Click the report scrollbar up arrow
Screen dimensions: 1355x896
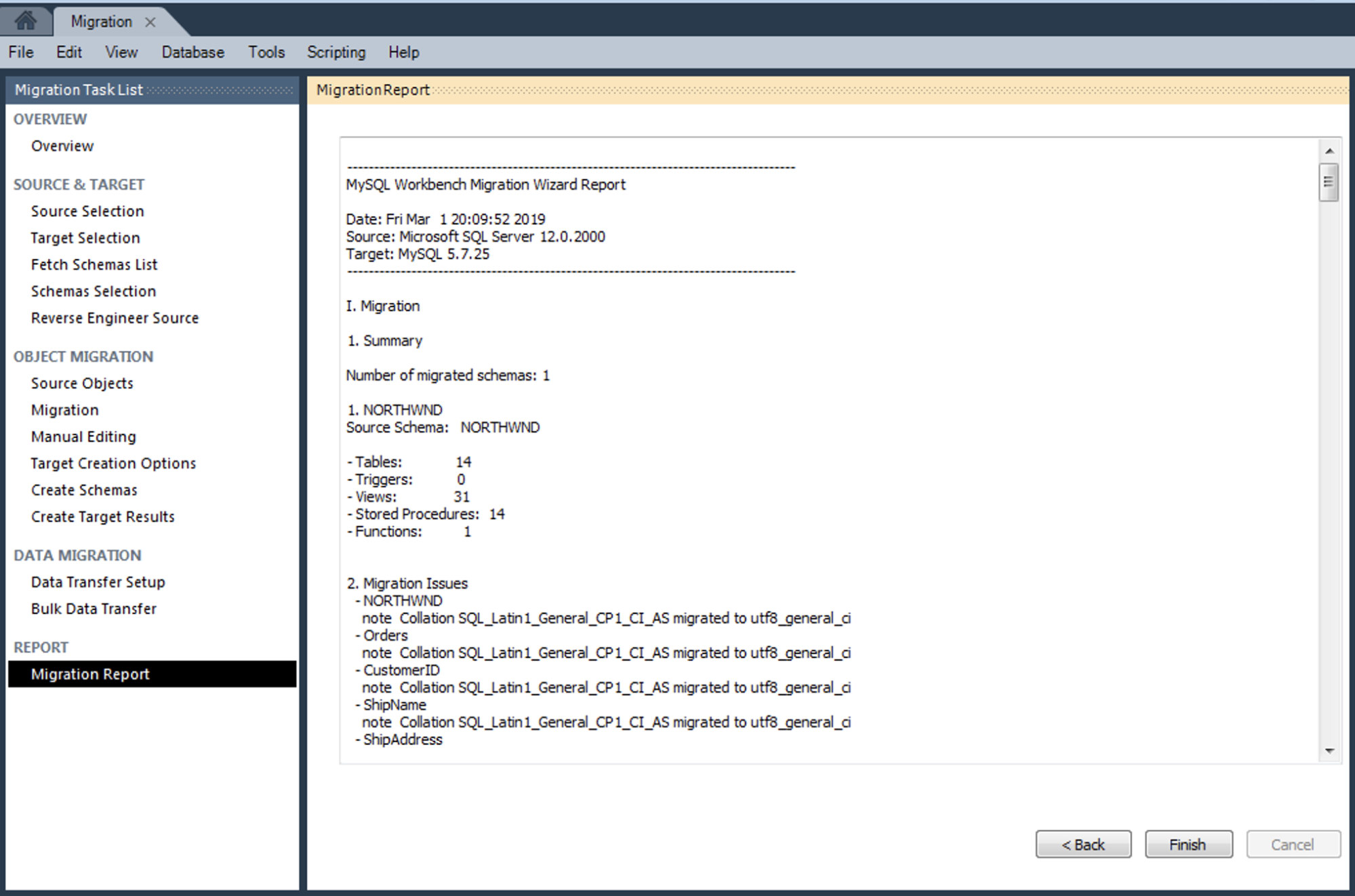tap(1329, 150)
